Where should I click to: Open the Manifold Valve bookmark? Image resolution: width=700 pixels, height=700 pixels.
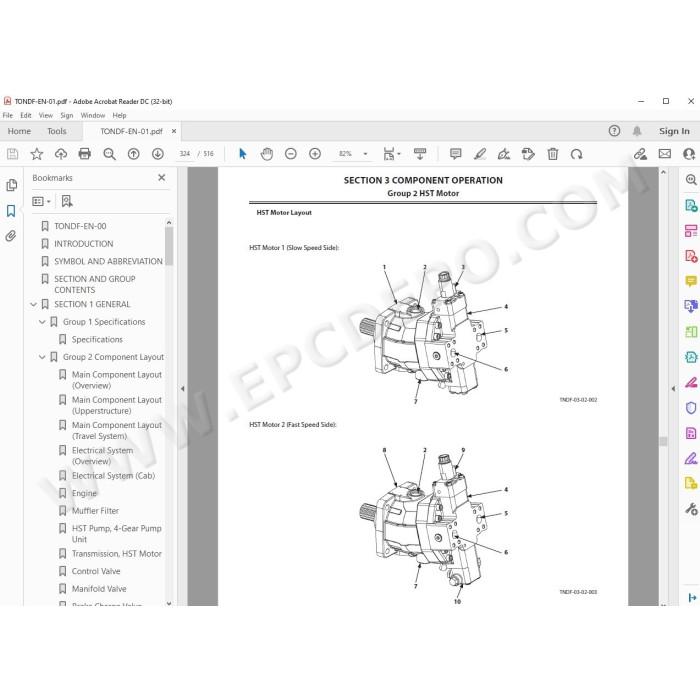(x=99, y=589)
